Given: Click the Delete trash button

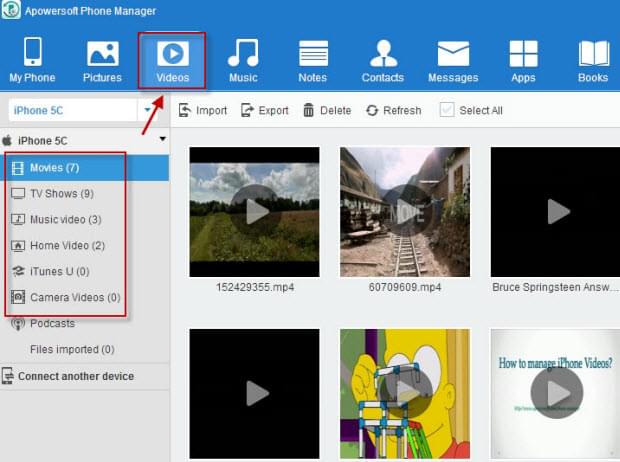Looking at the screenshot, I should coord(327,110).
